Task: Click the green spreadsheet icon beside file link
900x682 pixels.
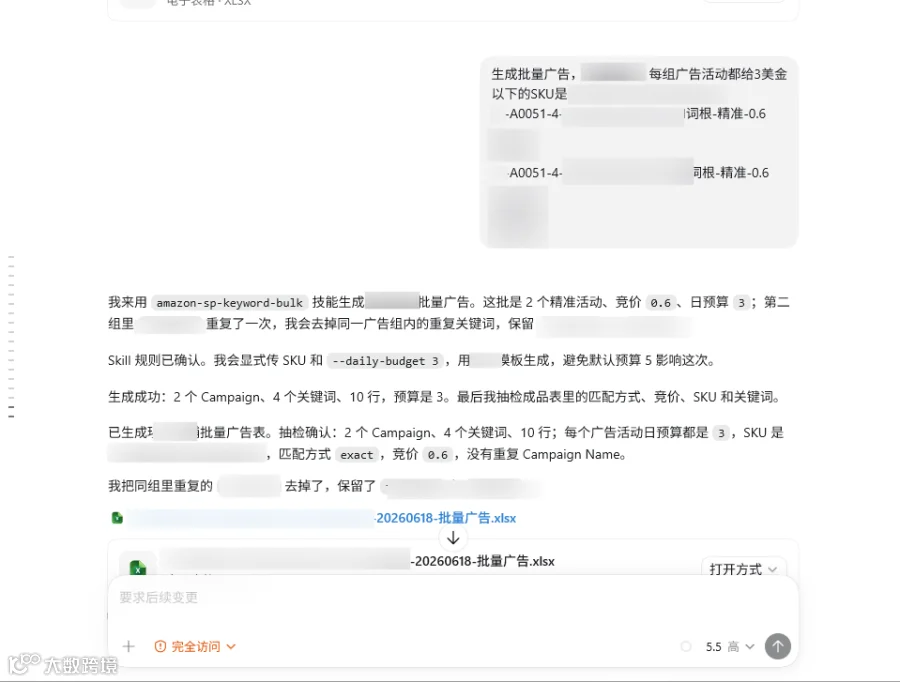Action: click(x=117, y=518)
